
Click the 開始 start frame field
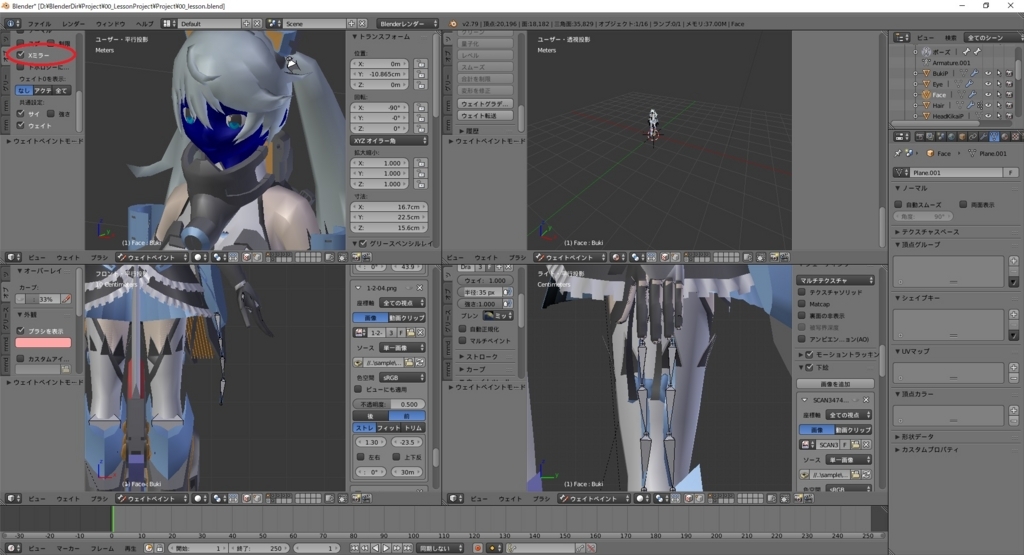[198, 548]
